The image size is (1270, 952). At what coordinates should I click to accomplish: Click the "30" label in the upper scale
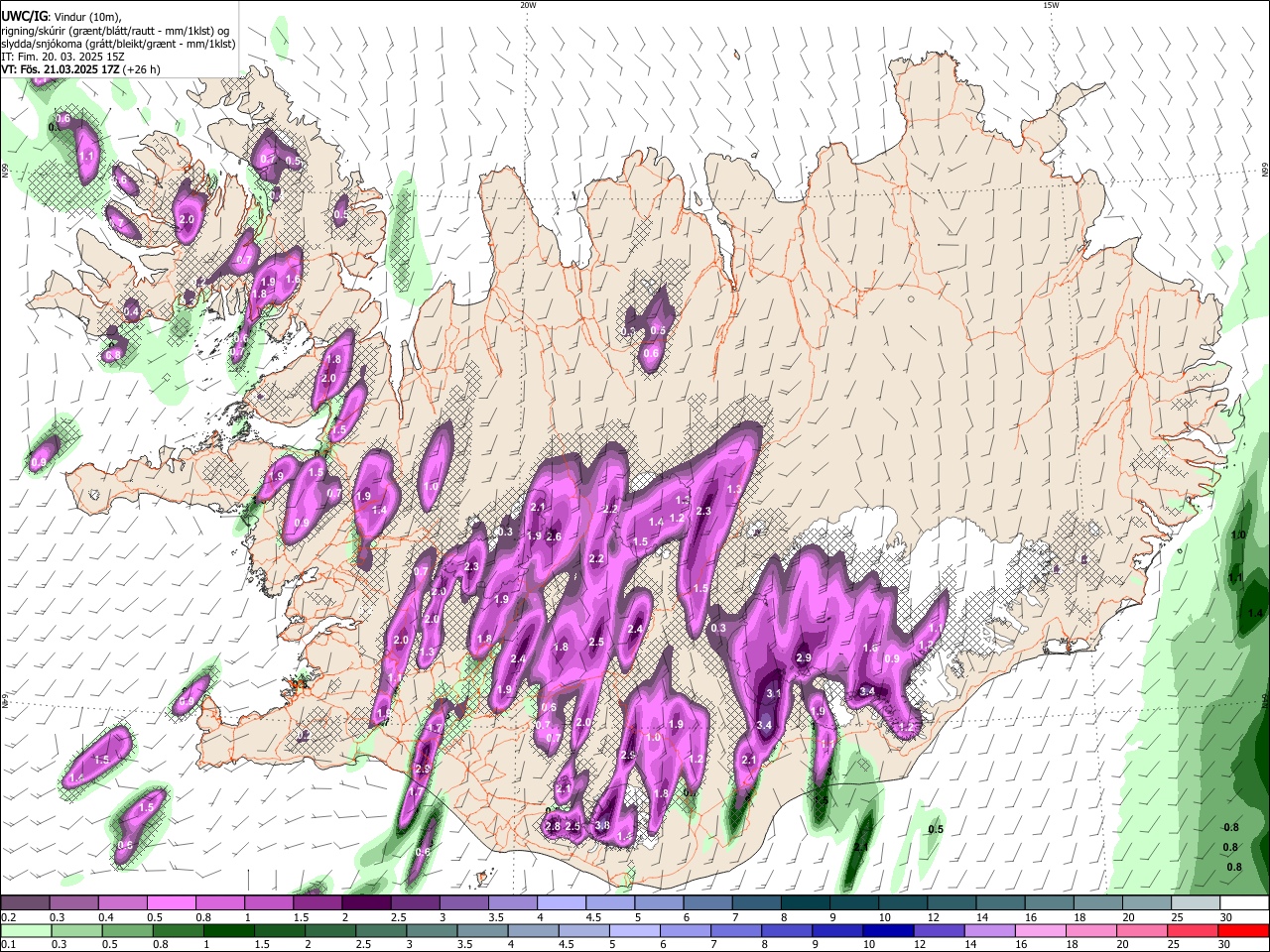1225,917
